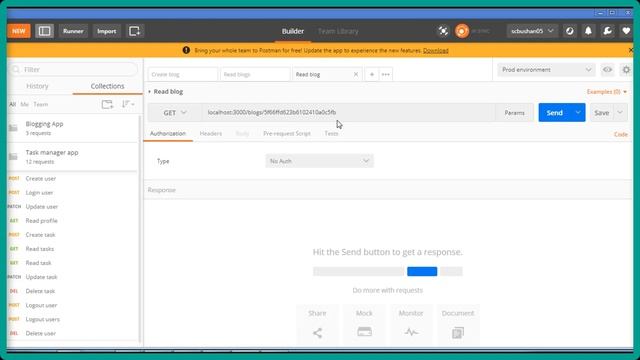
Task: Click the orange sync status icon
Action: tap(462, 31)
